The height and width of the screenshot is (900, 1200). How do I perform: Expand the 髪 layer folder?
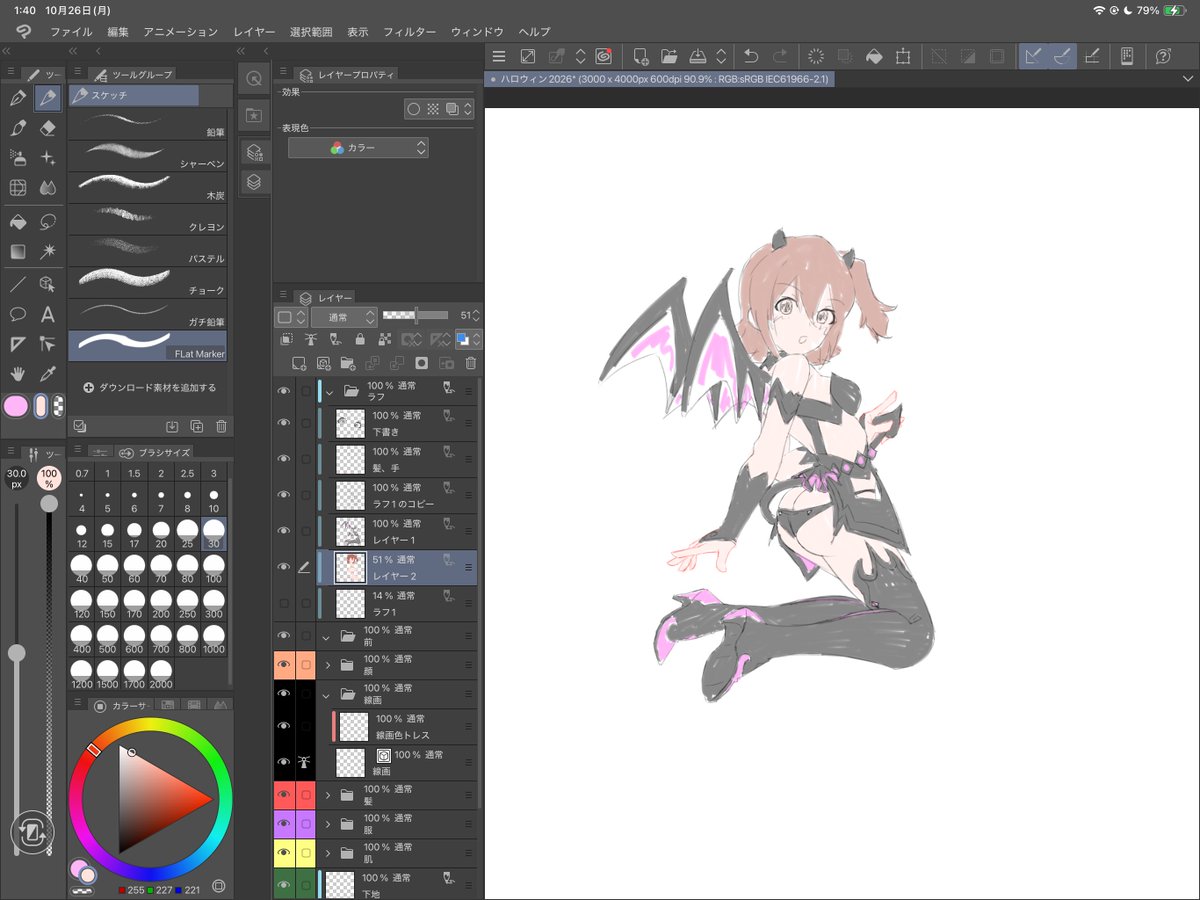click(x=327, y=795)
